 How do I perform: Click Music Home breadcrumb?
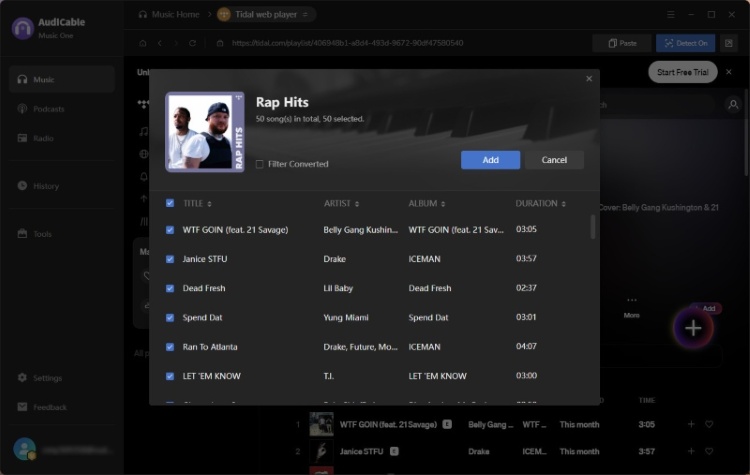click(x=169, y=14)
